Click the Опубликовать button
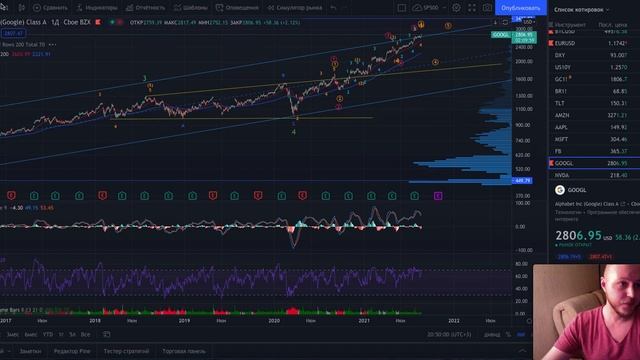The image size is (640, 360). coord(520,8)
